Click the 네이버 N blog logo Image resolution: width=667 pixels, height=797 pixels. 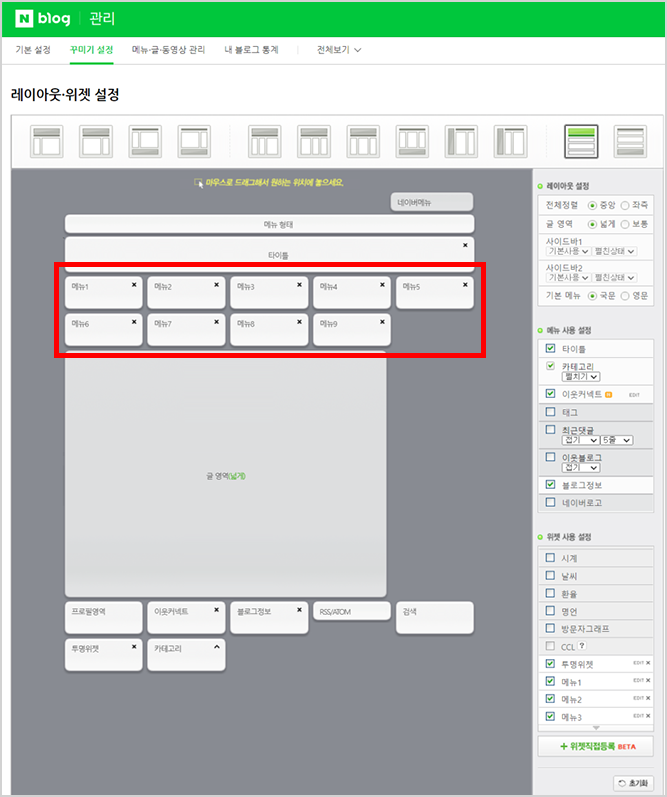[43, 19]
